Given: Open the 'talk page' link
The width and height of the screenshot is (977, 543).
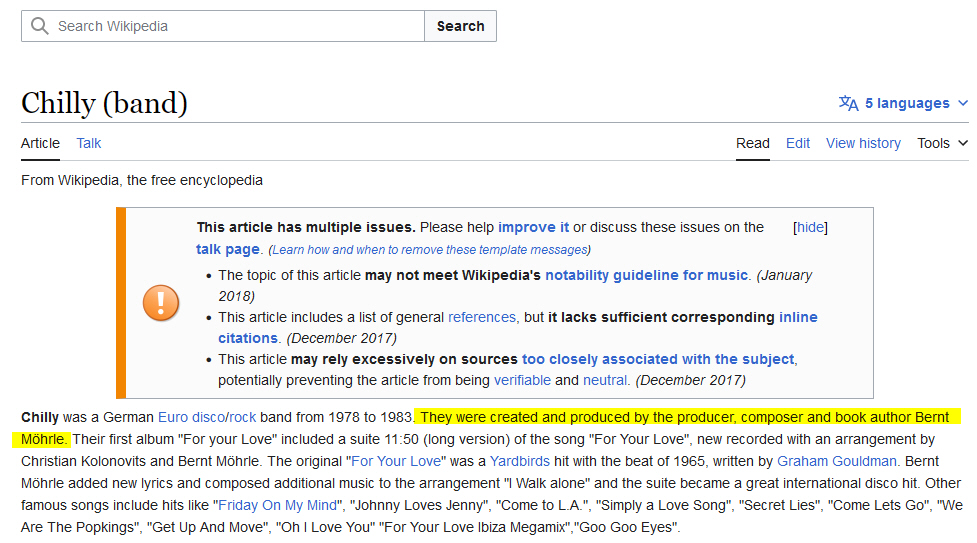Looking at the screenshot, I should point(228,249).
